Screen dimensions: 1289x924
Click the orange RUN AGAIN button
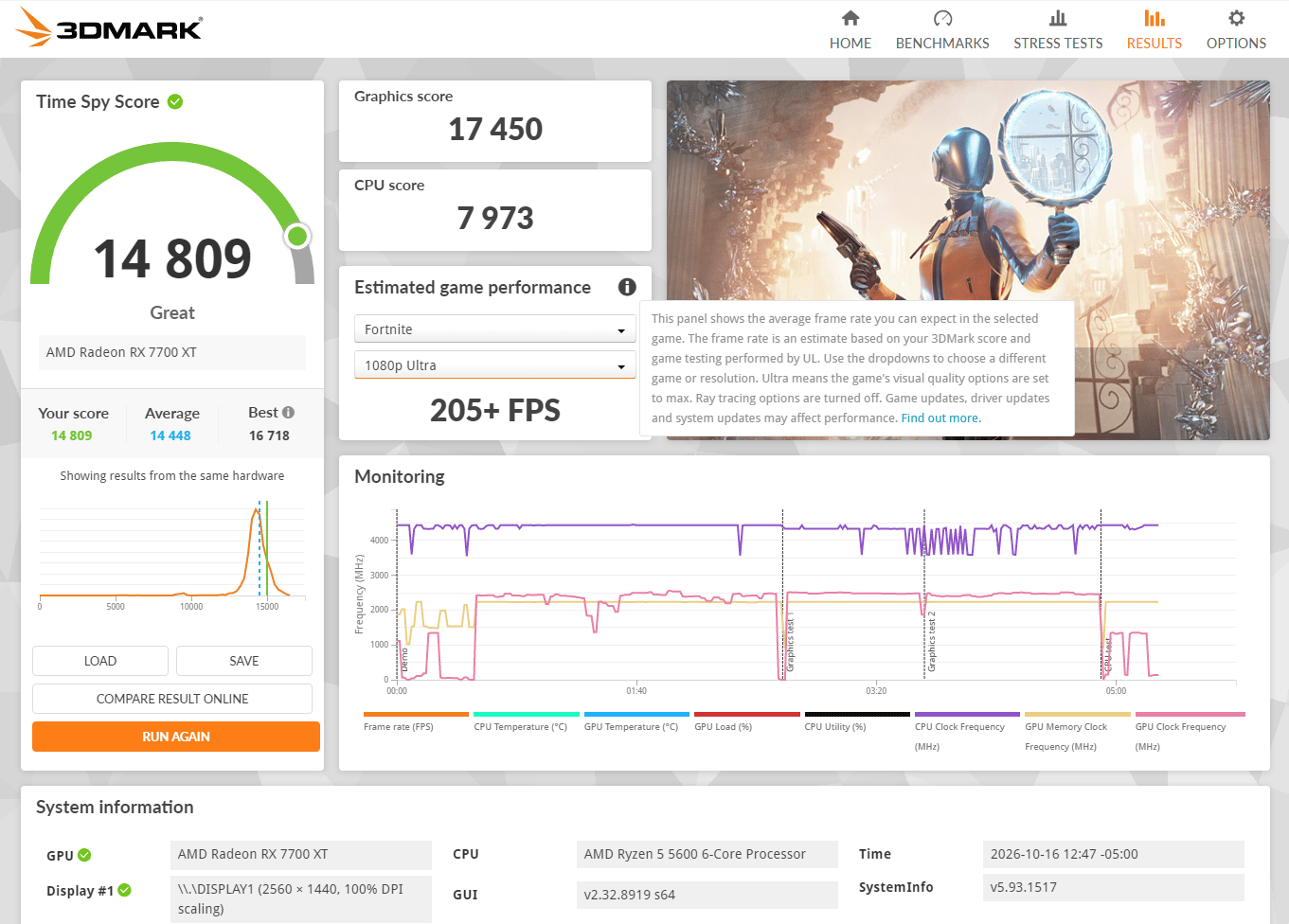tap(176, 737)
